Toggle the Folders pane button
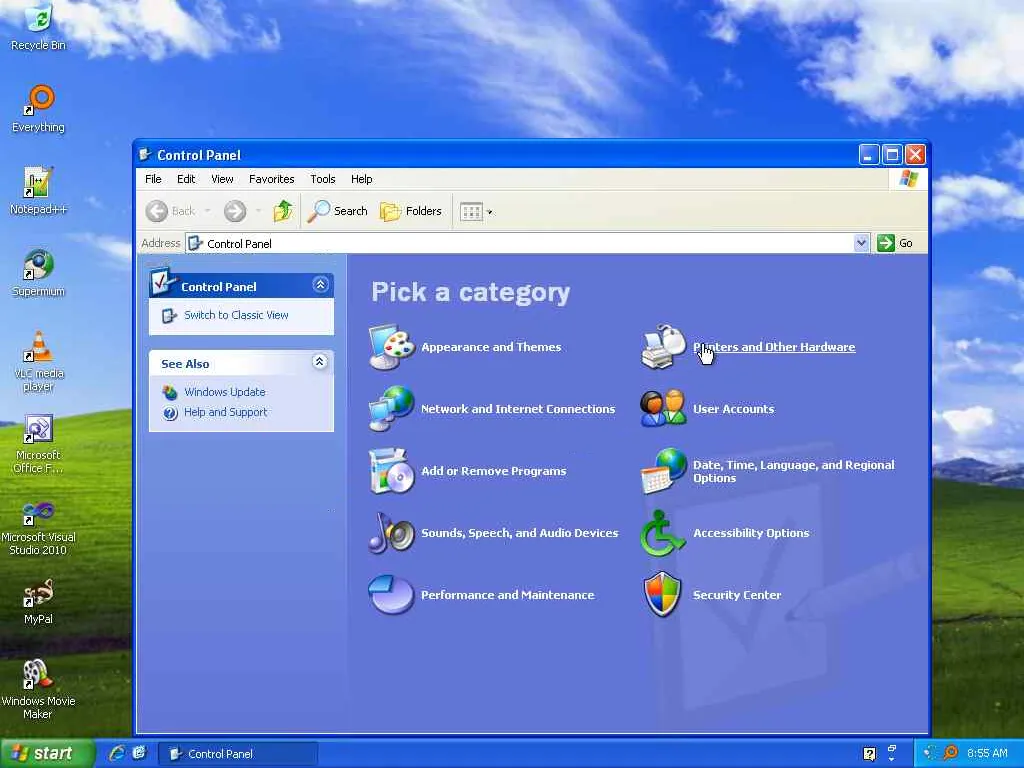This screenshot has height=768, width=1024. click(411, 211)
